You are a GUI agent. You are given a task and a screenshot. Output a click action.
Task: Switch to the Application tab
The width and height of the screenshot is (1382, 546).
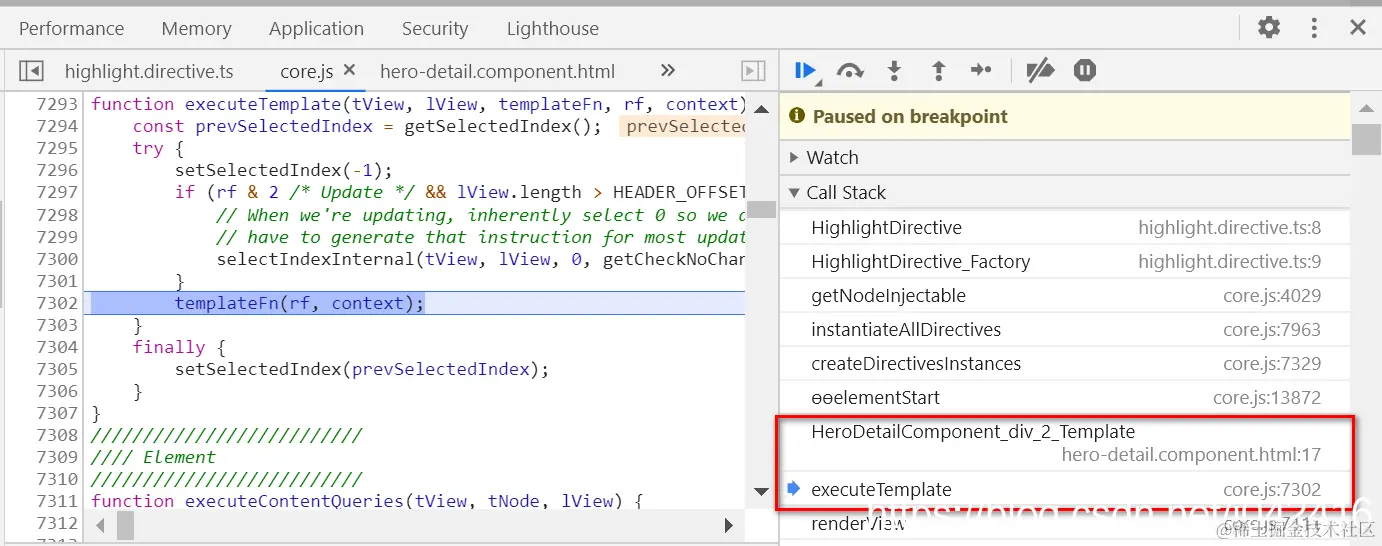click(316, 29)
